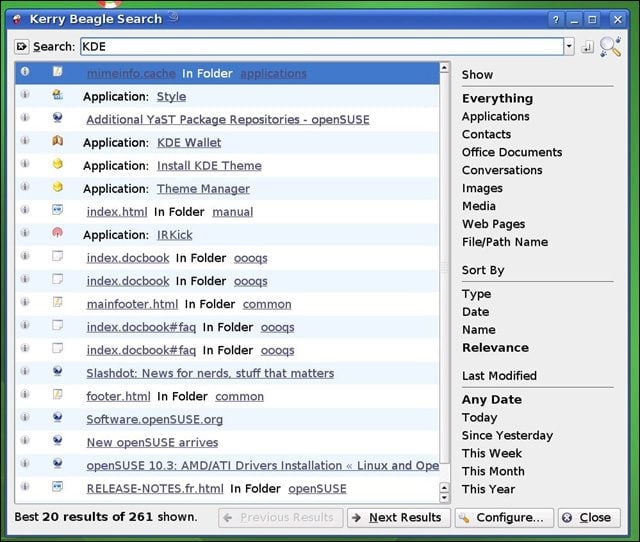The image size is (640, 542).
Task: Sort results by Name
Action: 479,330
